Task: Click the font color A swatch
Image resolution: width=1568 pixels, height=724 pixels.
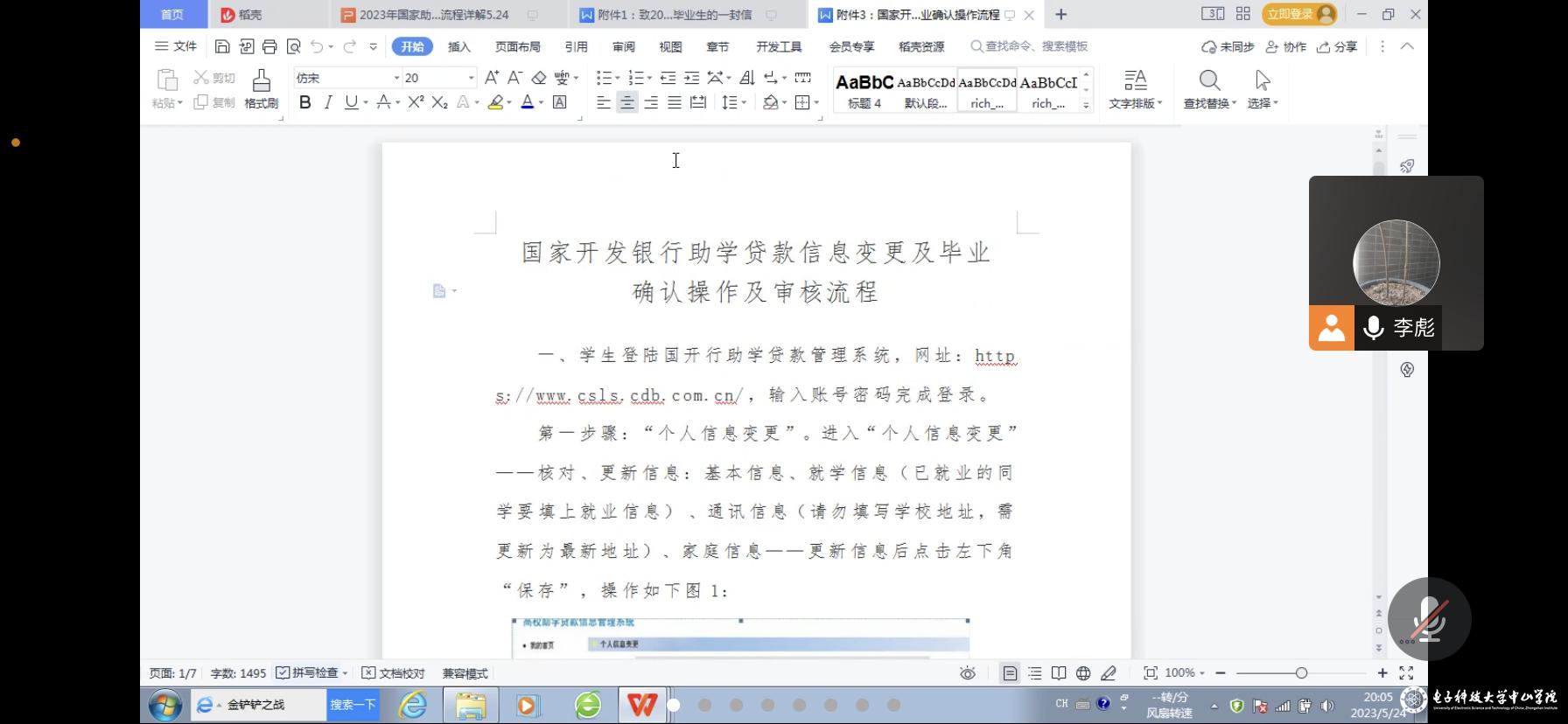Action: [527, 102]
